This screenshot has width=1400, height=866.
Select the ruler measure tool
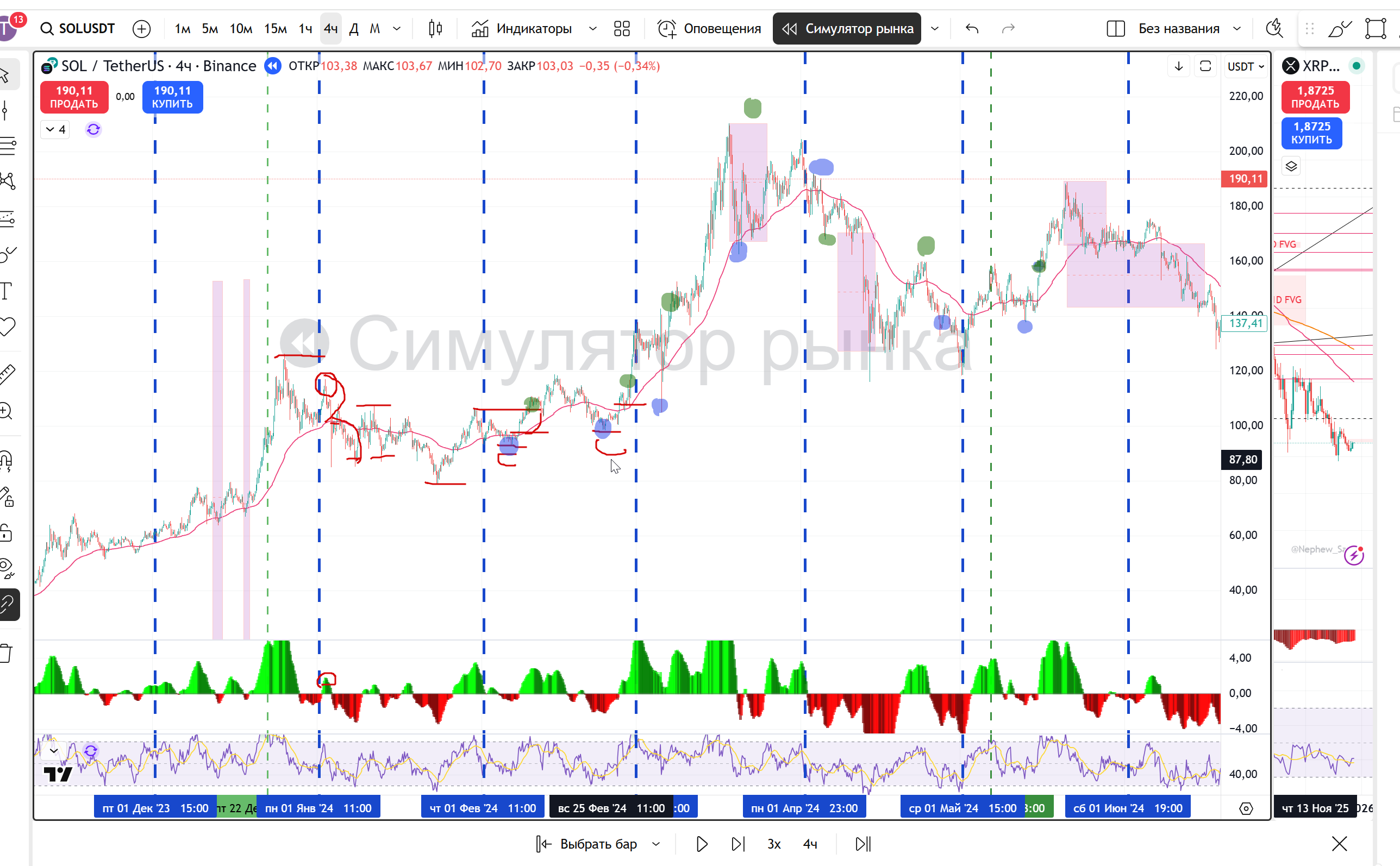point(7,374)
